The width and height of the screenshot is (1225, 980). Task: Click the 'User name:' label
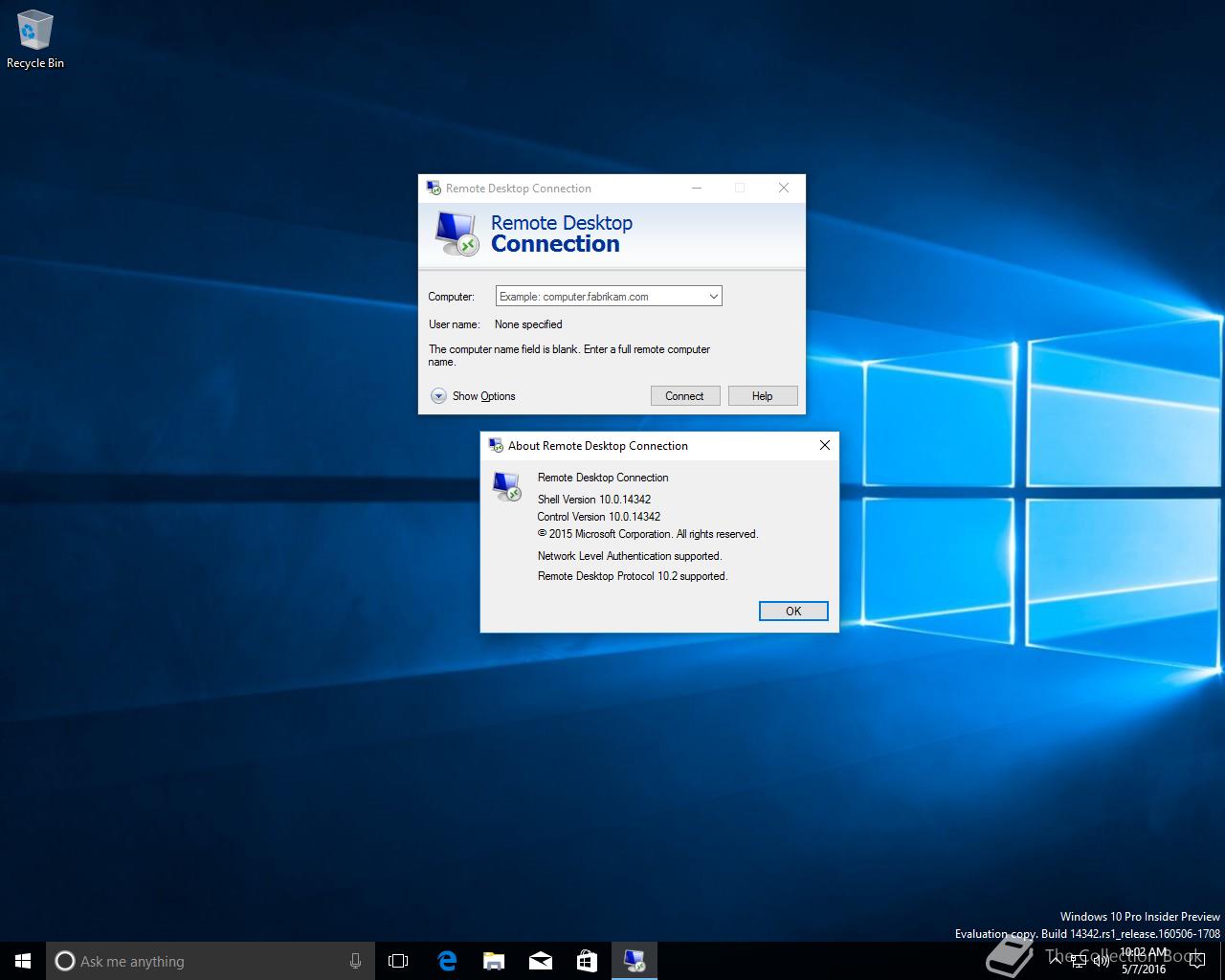(454, 324)
